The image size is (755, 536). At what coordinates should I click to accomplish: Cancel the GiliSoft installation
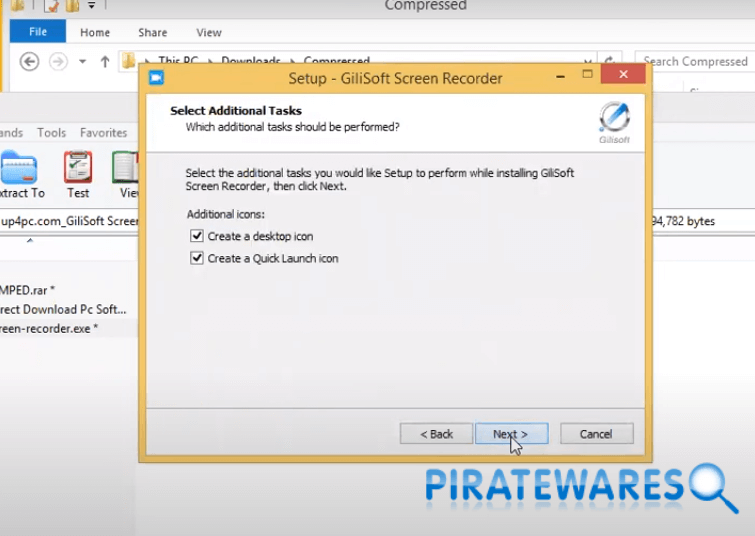(596, 434)
